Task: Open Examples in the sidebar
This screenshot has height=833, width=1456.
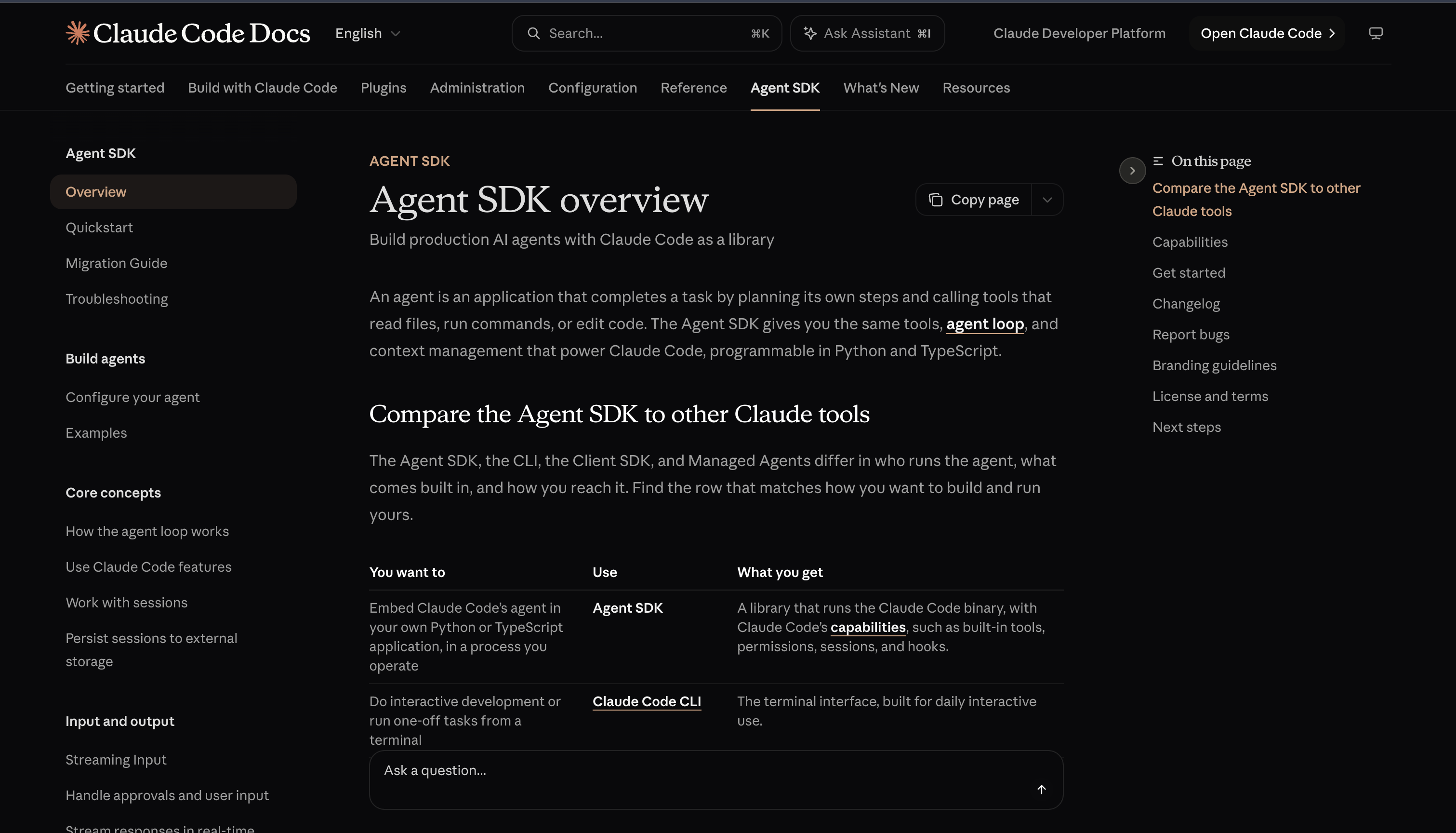Action: (96, 433)
